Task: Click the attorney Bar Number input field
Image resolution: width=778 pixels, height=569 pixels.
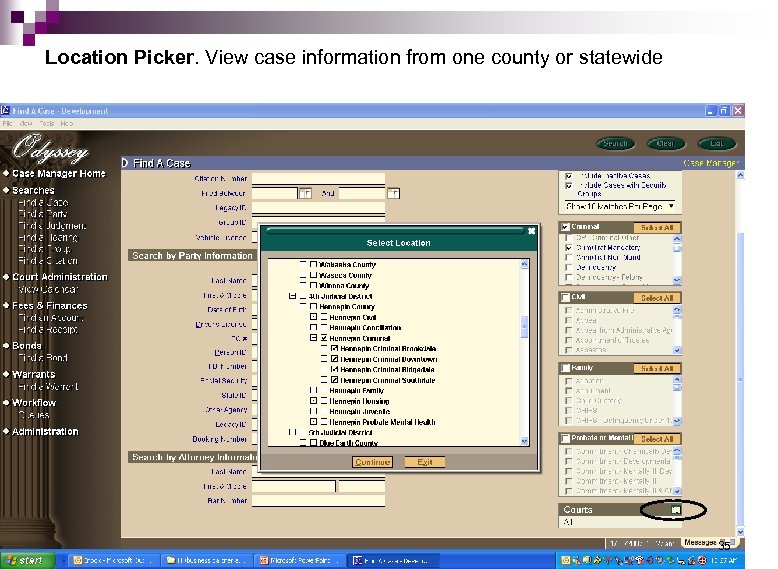Action: pyautogui.click(x=318, y=501)
